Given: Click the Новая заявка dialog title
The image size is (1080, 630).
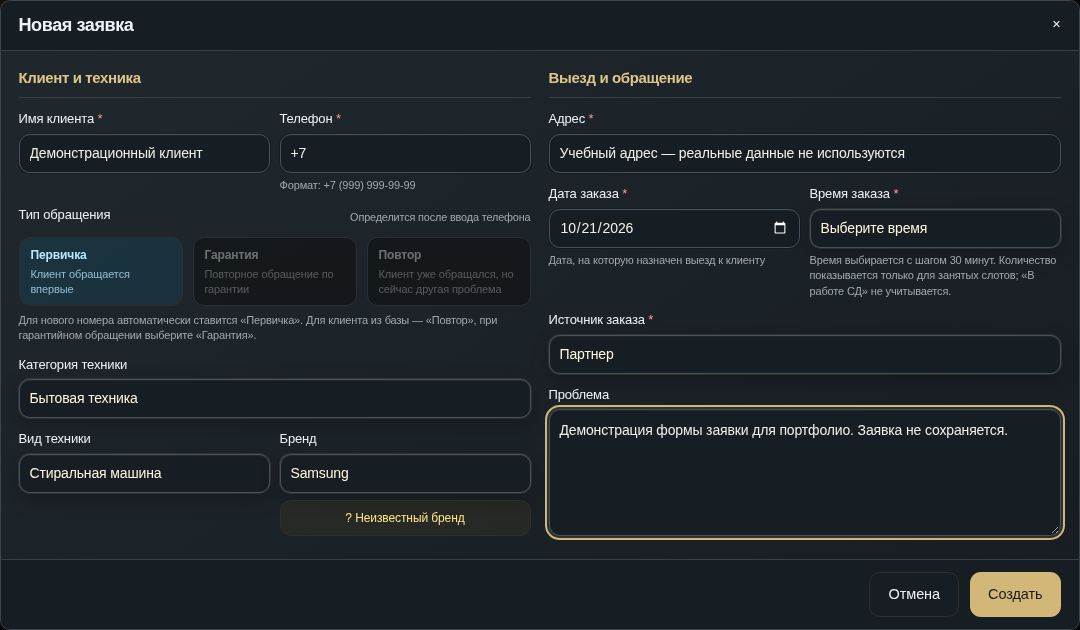Looking at the screenshot, I should [x=76, y=25].
